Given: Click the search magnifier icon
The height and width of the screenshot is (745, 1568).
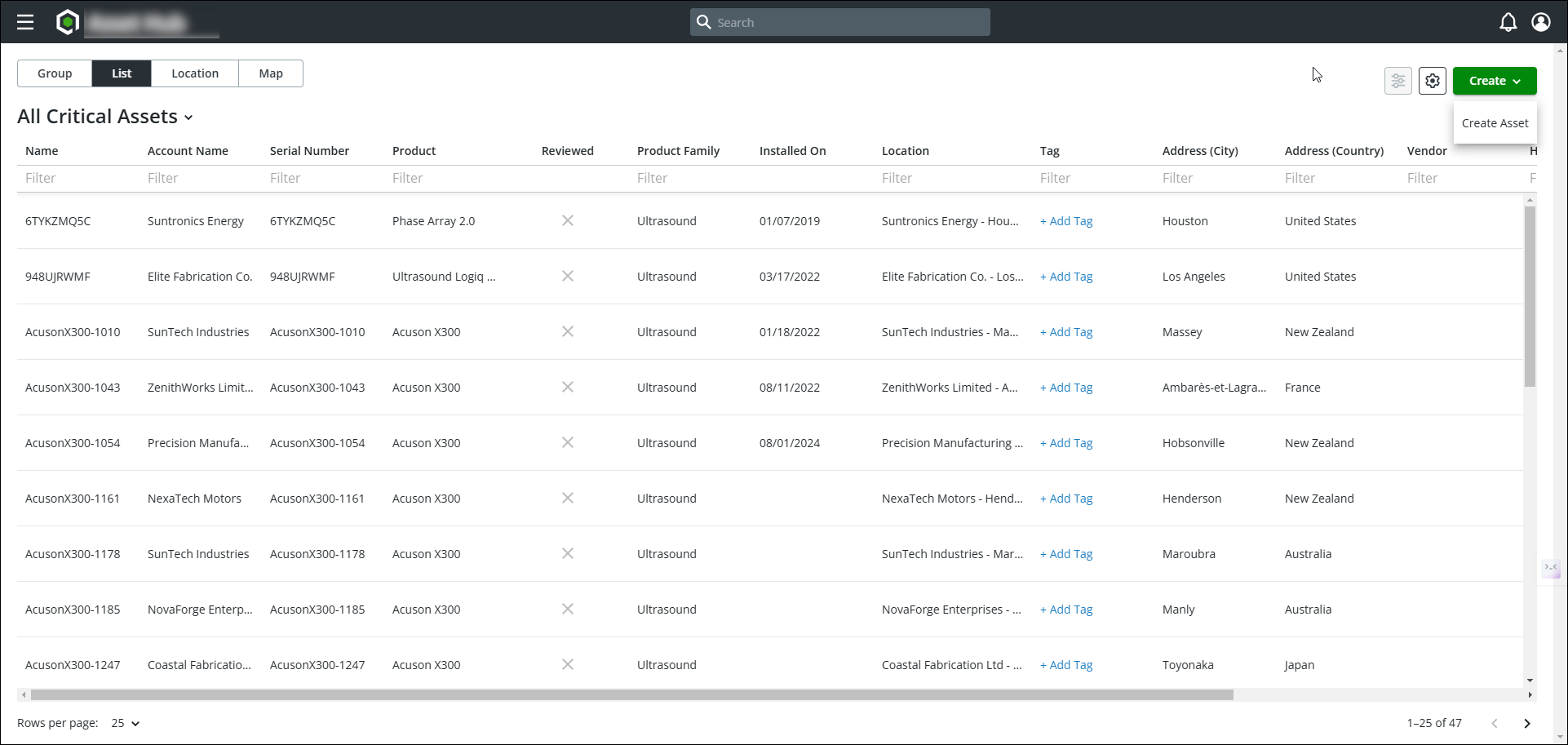Looking at the screenshot, I should [704, 22].
